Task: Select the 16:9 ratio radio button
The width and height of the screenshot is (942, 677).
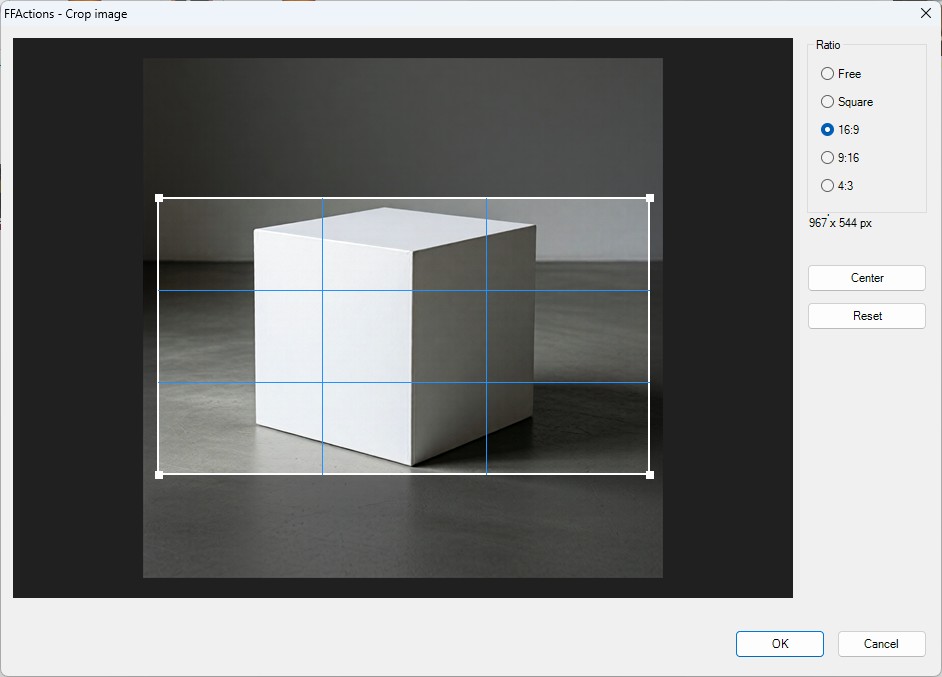Action: click(x=827, y=129)
